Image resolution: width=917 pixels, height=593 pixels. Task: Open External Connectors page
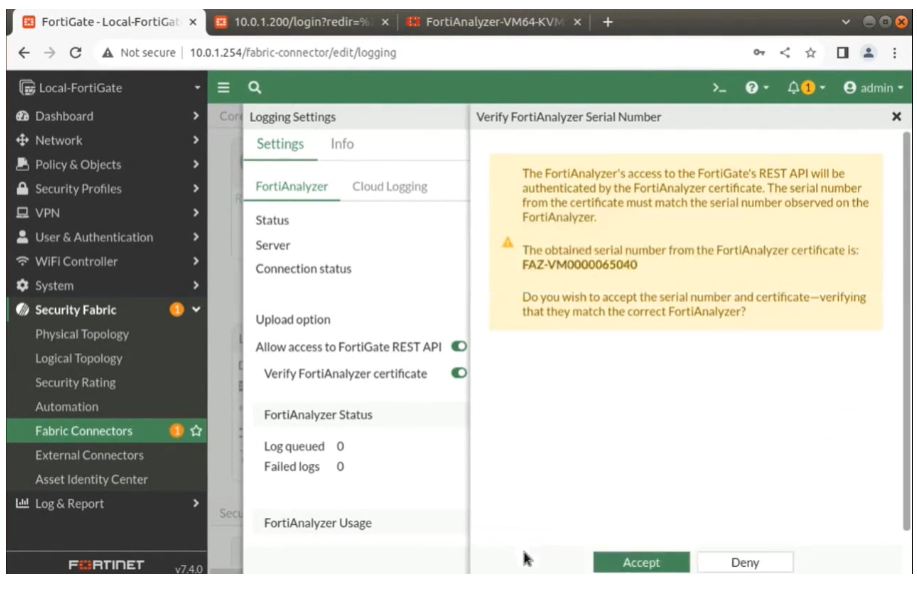pos(89,455)
